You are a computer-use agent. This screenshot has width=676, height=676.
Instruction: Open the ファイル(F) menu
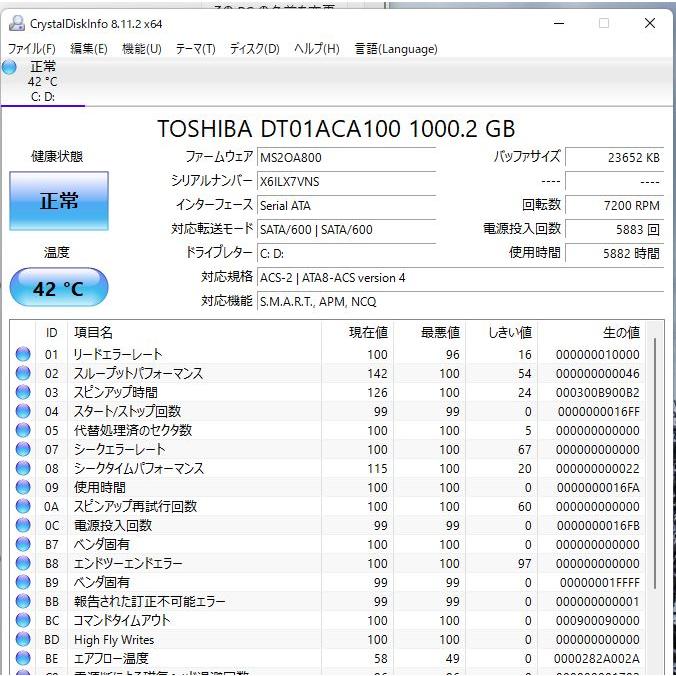[31, 49]
